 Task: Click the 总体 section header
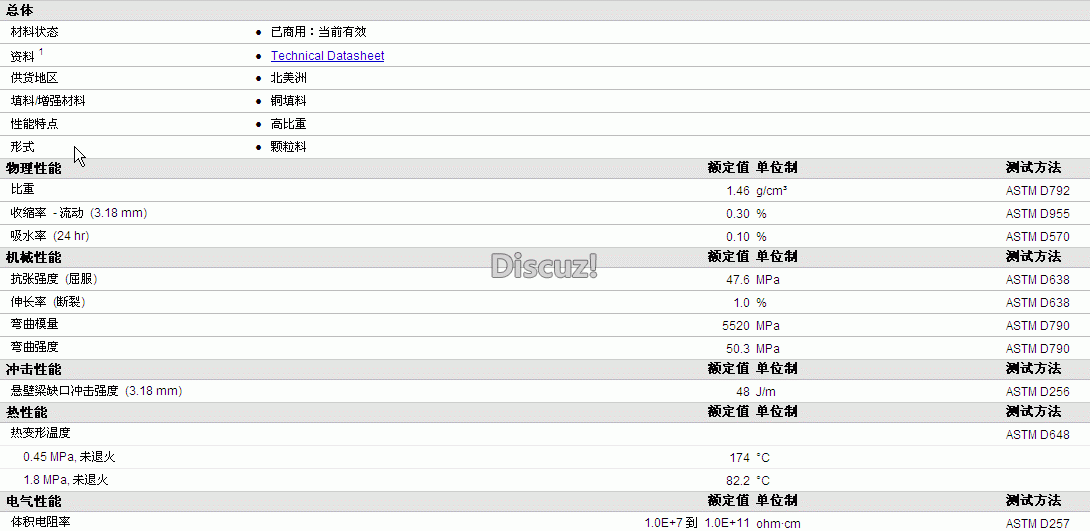19,10
